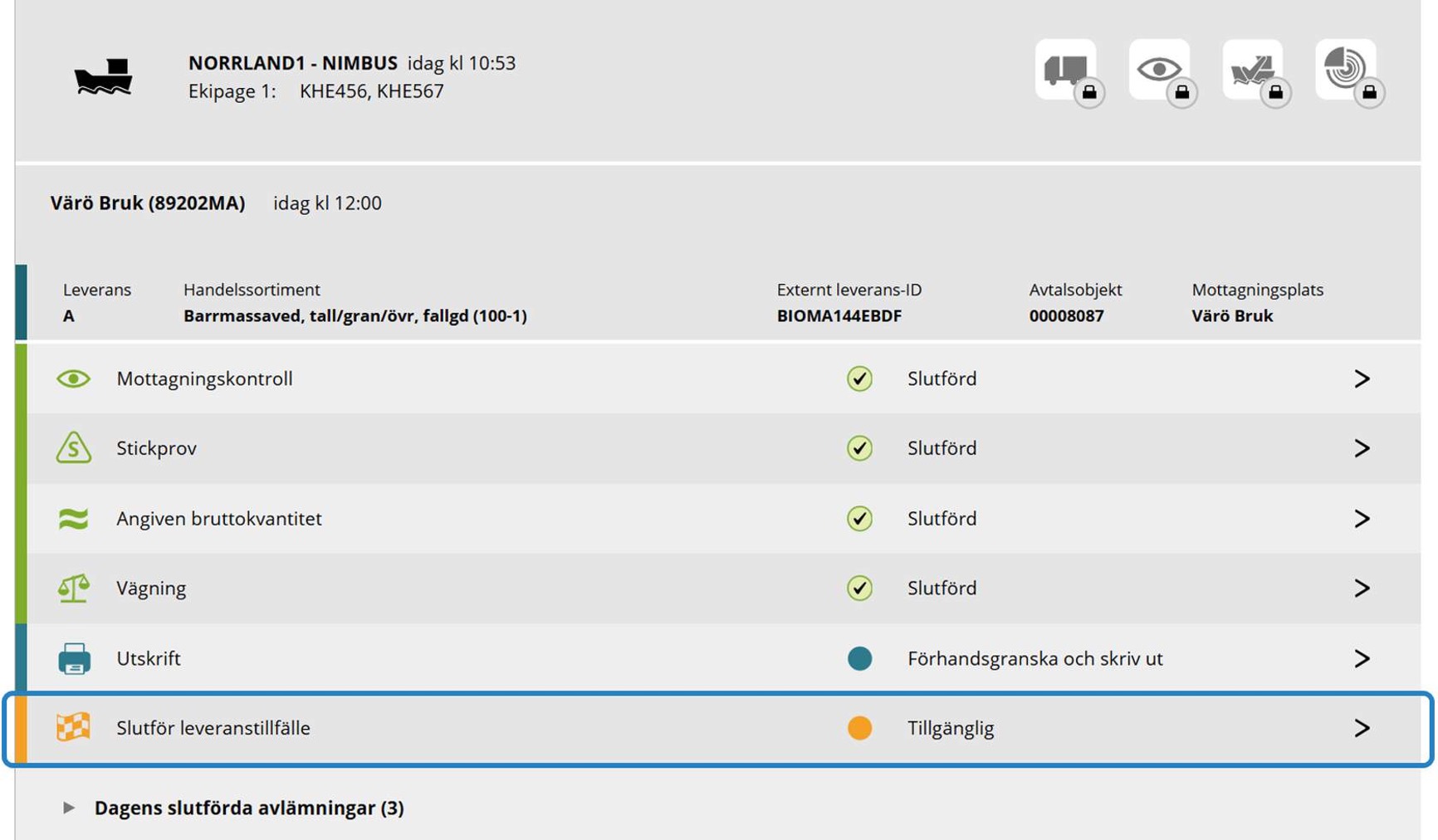Open Slutför leveranstillfälle via chevron
This screenshot has width=1438, height=840.
click(x=1362, y=728)
